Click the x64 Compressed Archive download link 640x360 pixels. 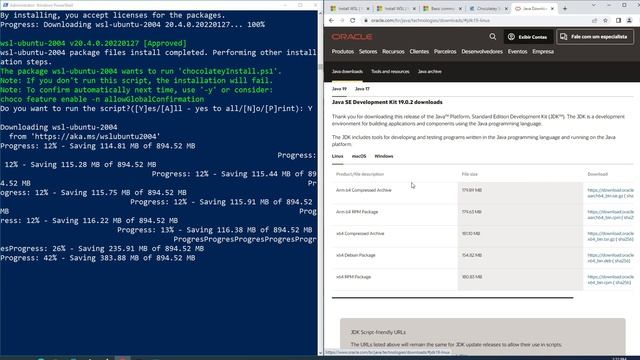point(610,236)
